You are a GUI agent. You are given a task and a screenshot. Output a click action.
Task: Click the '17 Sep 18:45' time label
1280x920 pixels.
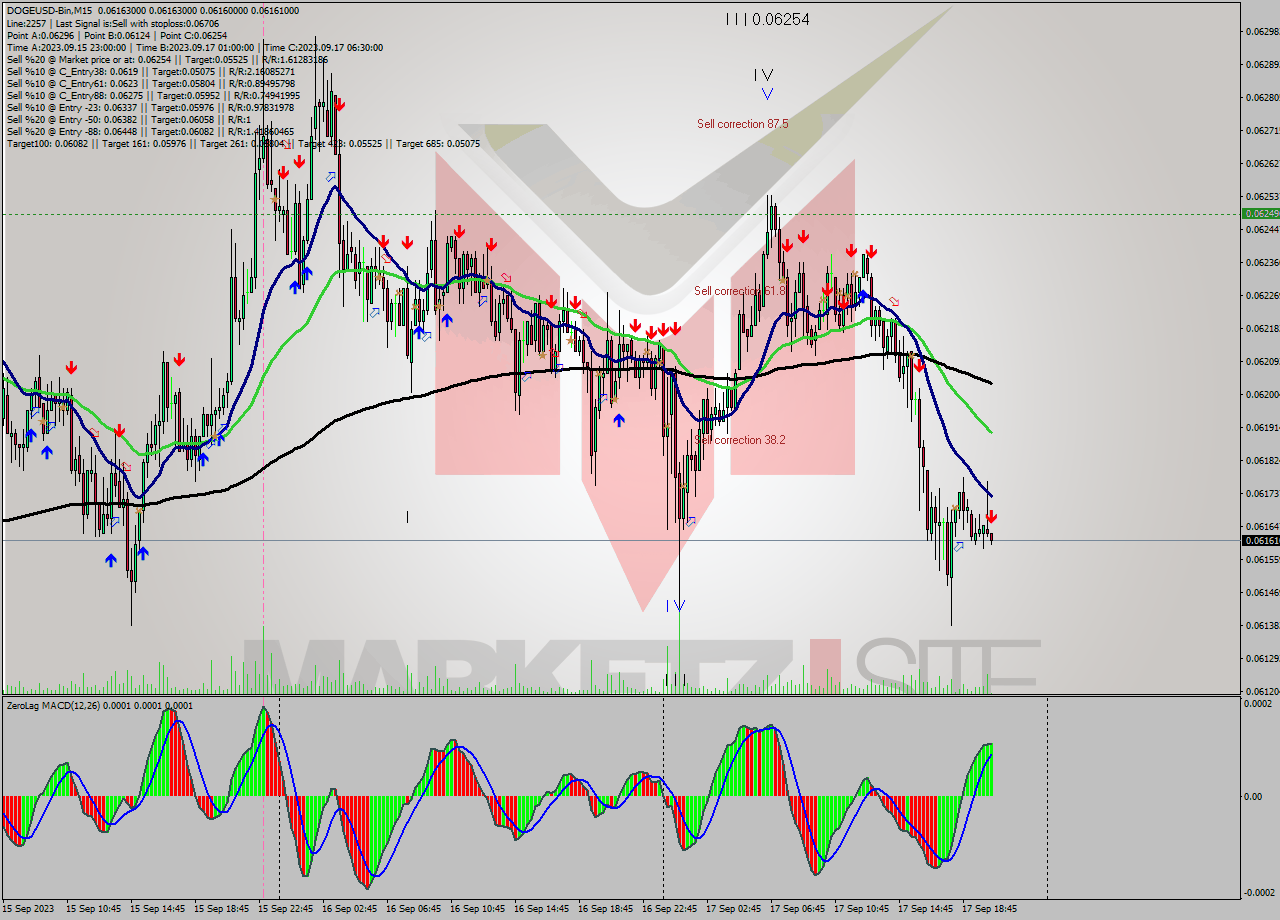click(989, 909)
